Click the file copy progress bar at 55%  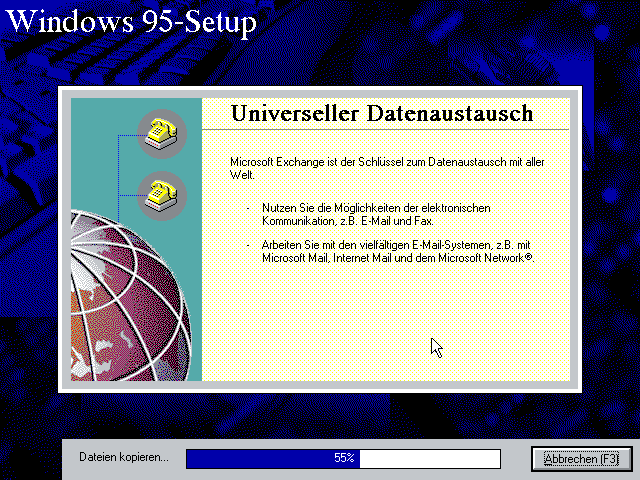[x=343, y=458]
